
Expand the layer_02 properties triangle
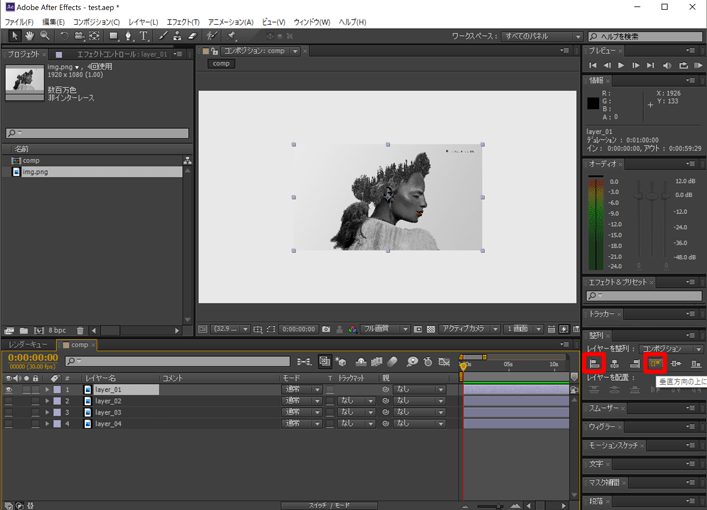(47, 401)
